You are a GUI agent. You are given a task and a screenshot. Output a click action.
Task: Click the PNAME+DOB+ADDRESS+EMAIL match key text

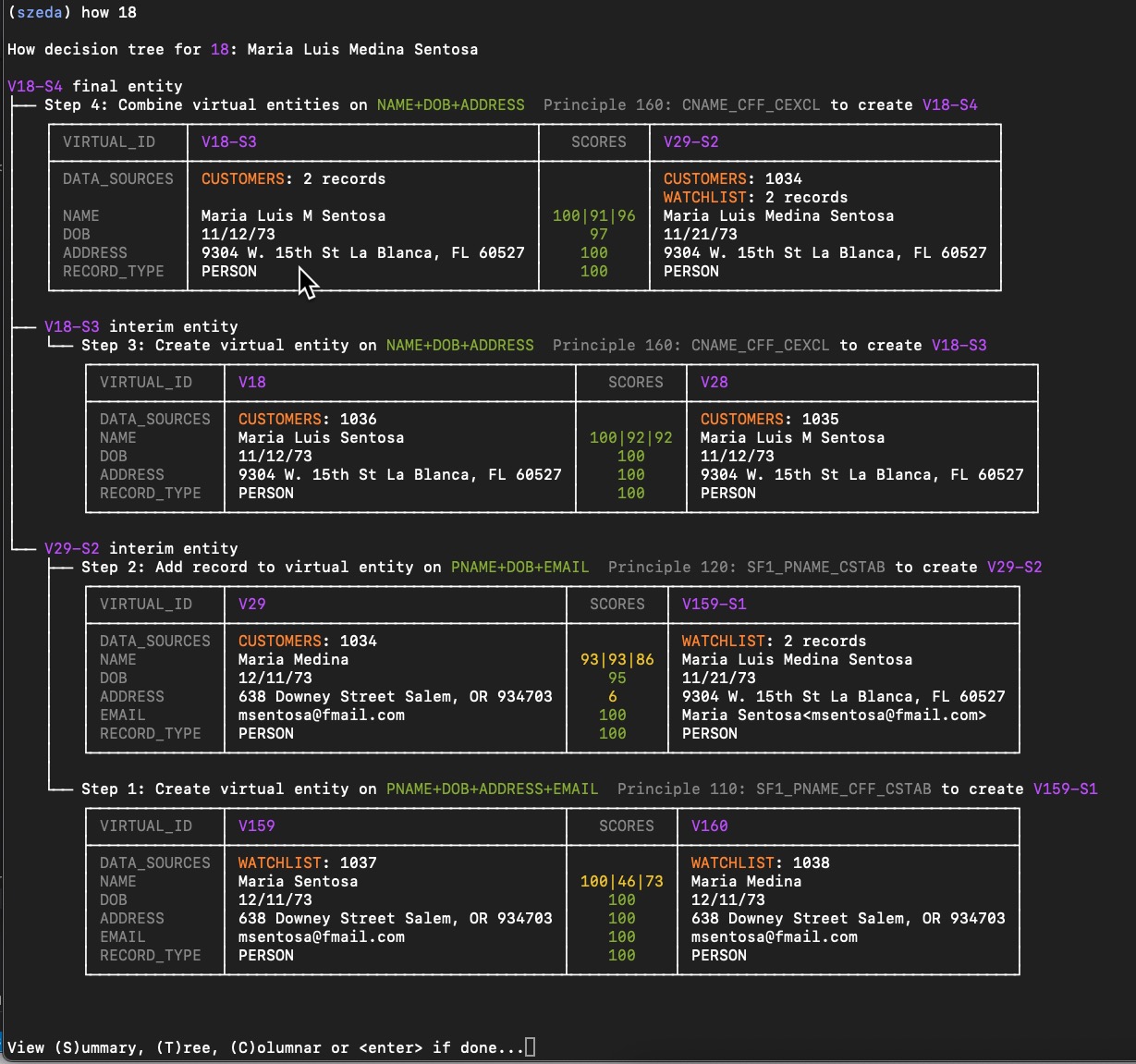(492, 789)
